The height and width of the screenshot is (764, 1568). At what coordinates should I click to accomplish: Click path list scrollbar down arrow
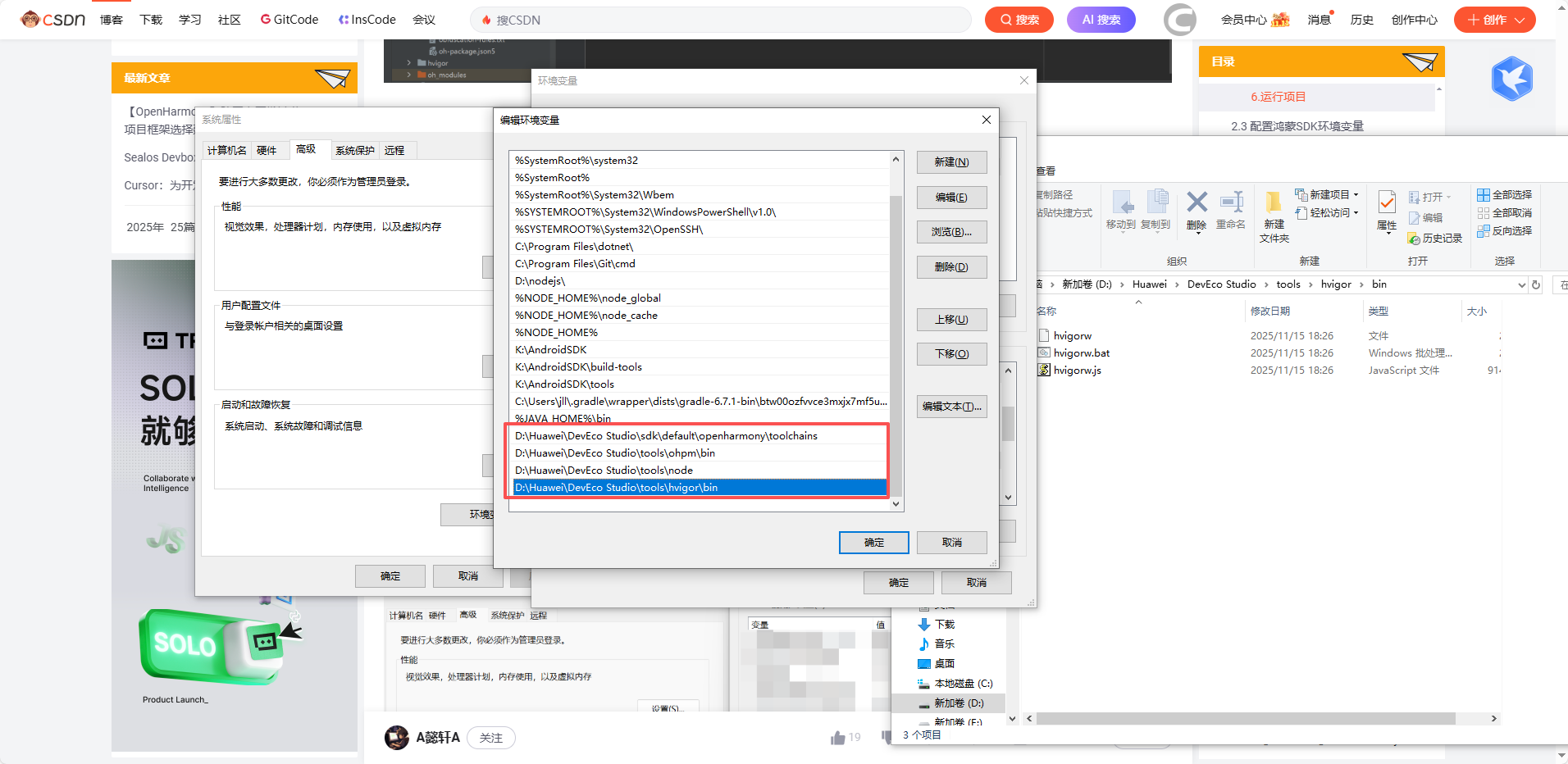896,504
